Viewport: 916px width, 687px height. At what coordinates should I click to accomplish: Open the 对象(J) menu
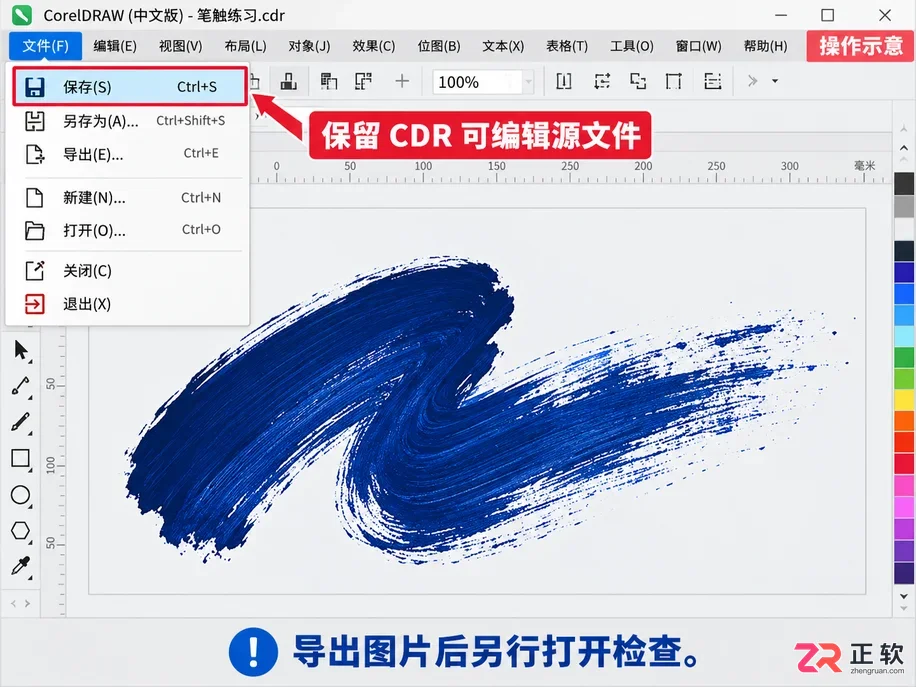pos(309,46)
